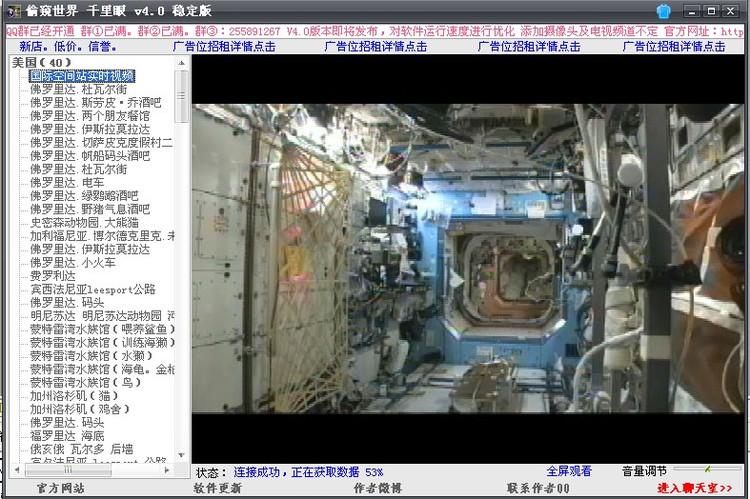The height and width of the screenshot is (499, 750).
Task: Select 佛罗里达.斯劳皮·乔酒吧 entry
Action: [x=96, y=102]
